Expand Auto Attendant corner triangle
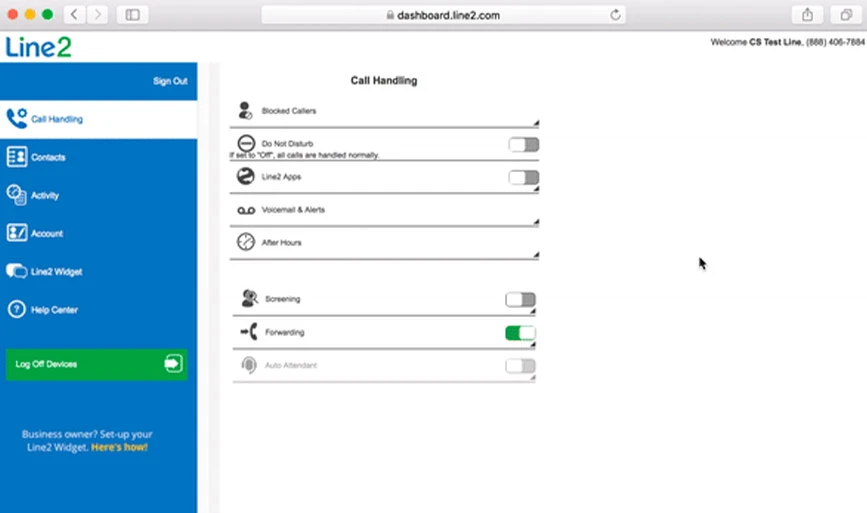Image resolution: width=867 pixels, height=513 pixels. [x=532, y=378]
